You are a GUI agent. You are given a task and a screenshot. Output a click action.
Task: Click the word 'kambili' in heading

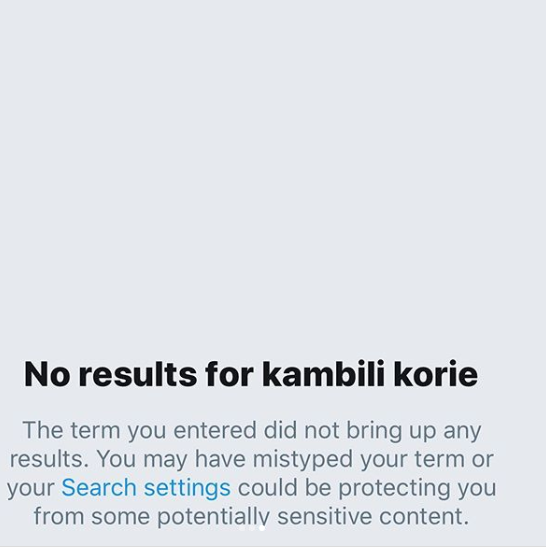(324, 374)
